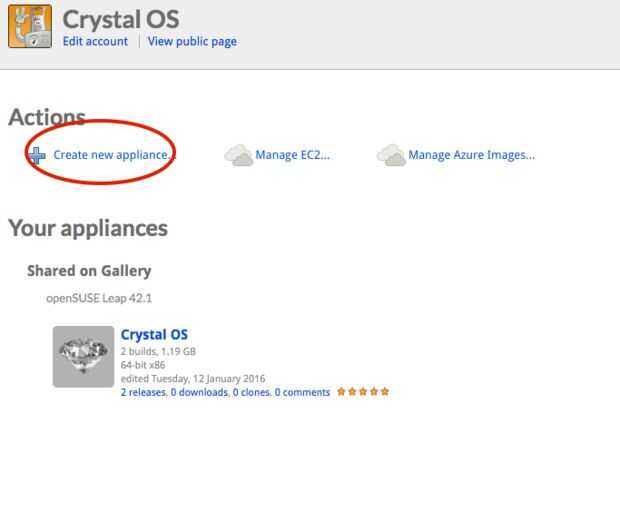Screen dimensions: 620x522
Task: Click the cloud icon beside Manage Azure Images
Action: tap(391, 155)
